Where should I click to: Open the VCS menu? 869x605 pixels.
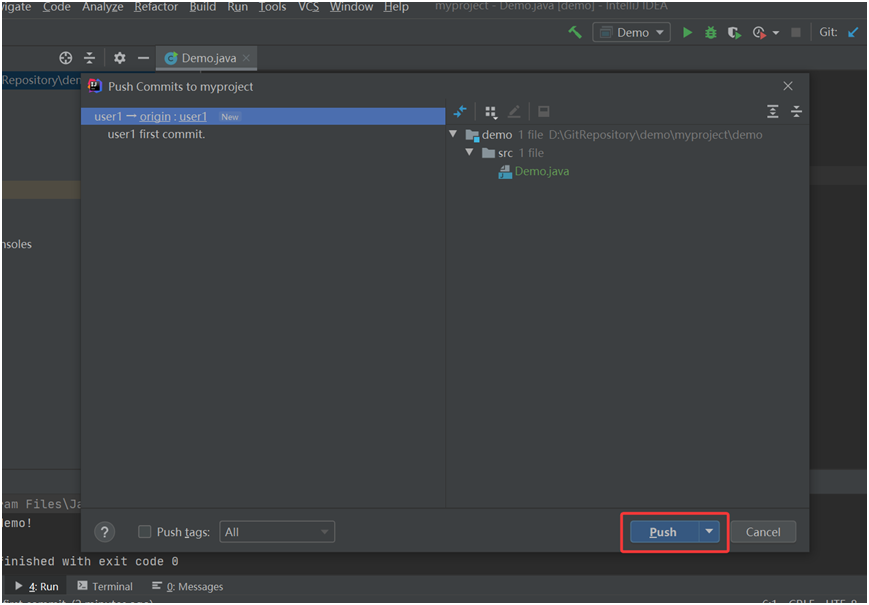coord(308,7)
